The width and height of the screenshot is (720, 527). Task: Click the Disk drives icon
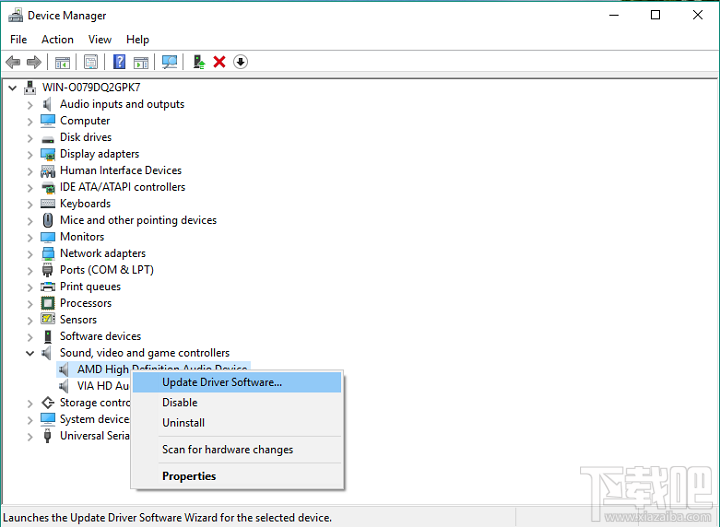(48, 138)
